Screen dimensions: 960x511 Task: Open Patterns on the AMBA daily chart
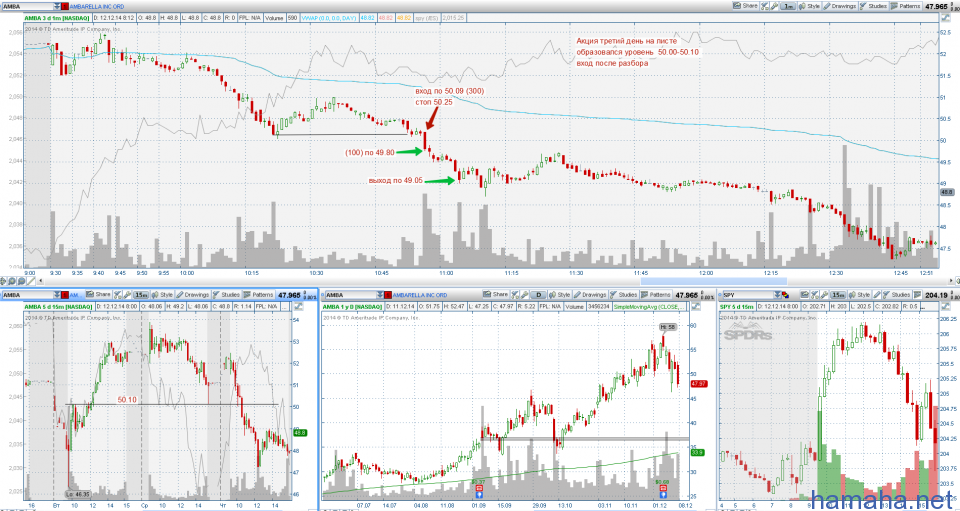pos(656,295)
